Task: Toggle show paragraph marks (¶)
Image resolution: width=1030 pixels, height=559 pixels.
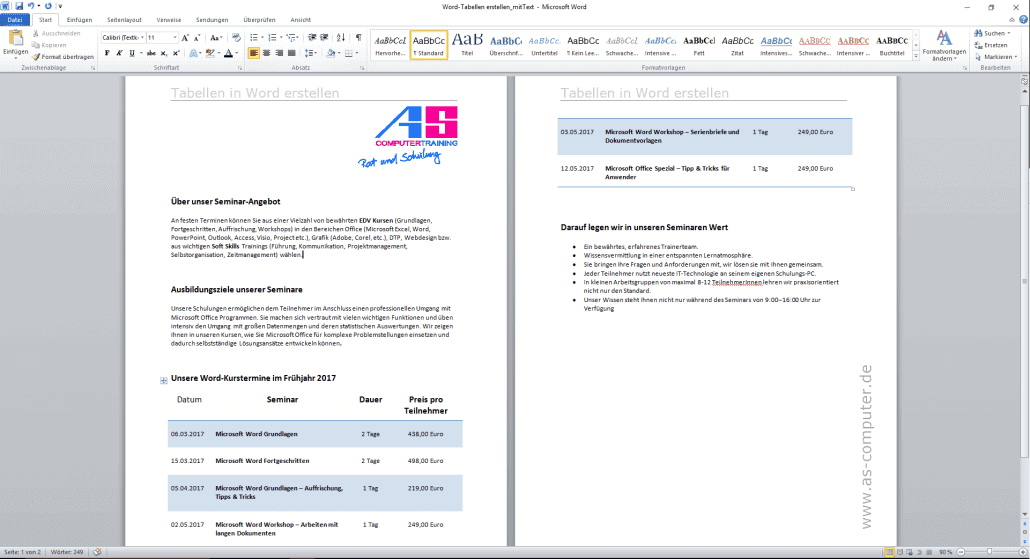Action: pos(358,37)
